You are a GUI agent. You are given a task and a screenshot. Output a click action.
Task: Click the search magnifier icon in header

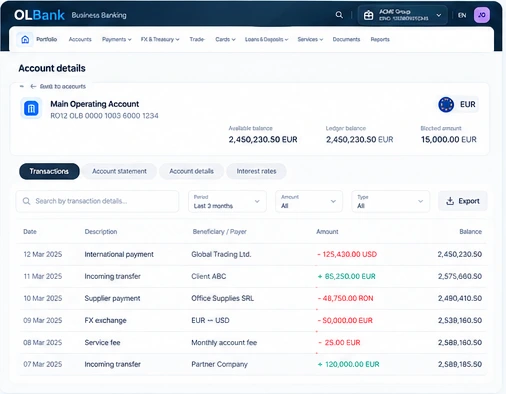point(339,15)
